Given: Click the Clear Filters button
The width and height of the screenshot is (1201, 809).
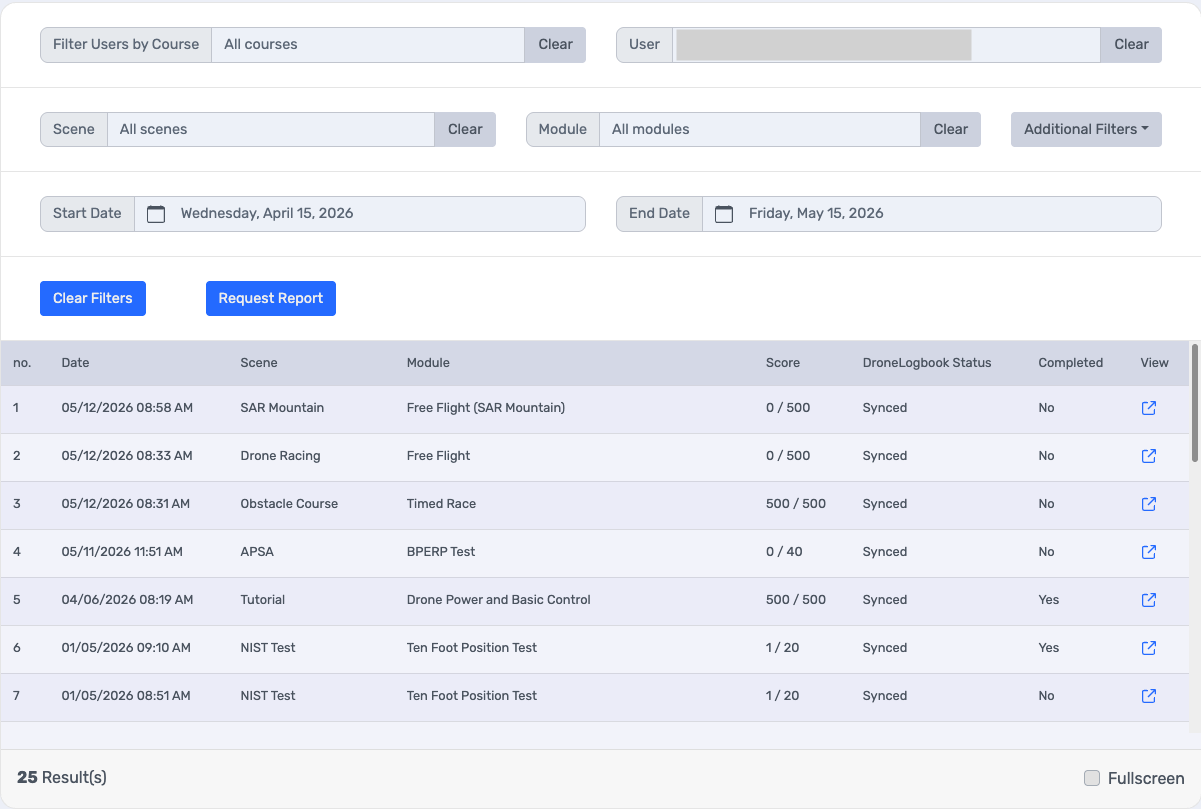Looking at the screenshot, I should [93, 298].
